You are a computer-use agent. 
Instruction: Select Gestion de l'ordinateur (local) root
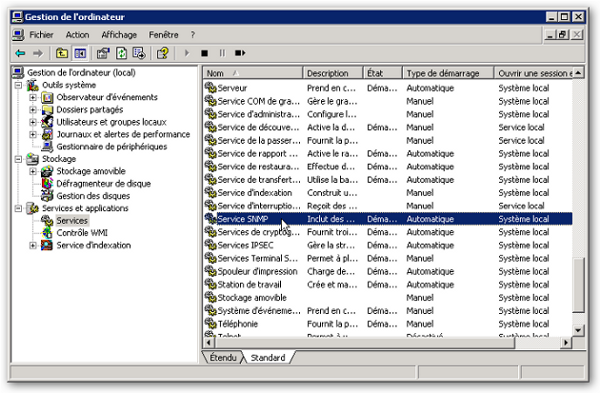point(81,72)
